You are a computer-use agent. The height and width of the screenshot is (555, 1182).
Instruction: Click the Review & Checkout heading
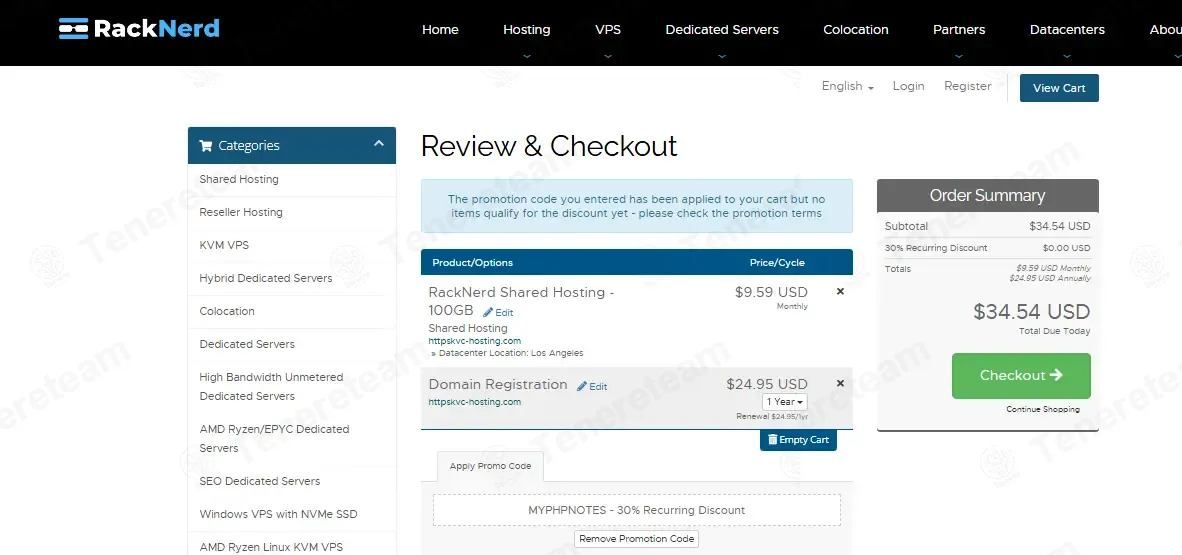pyautogui.click(x=549, y=146)
